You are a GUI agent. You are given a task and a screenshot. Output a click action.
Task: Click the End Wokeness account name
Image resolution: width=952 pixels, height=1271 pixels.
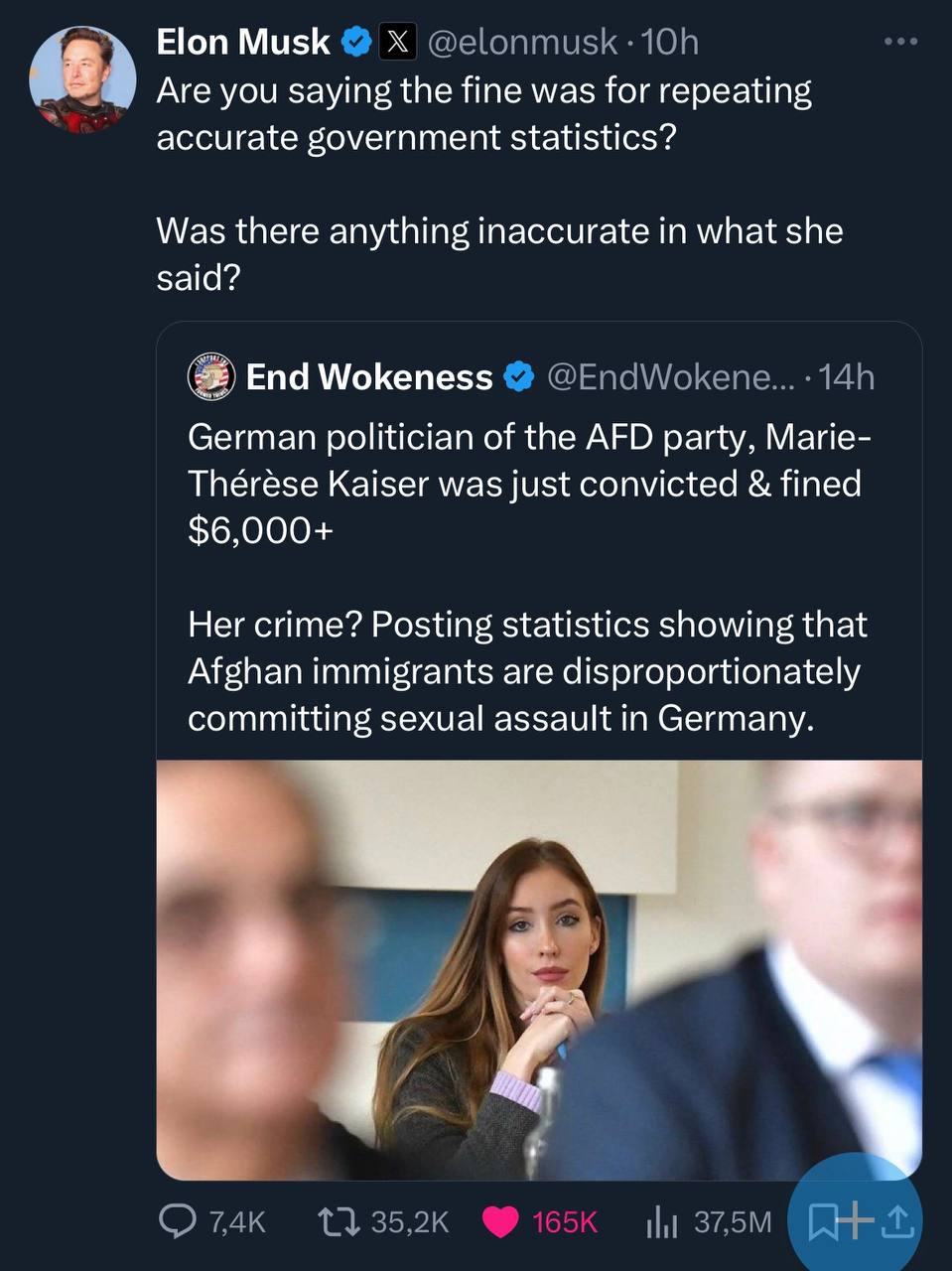click(x=368, y=377)
